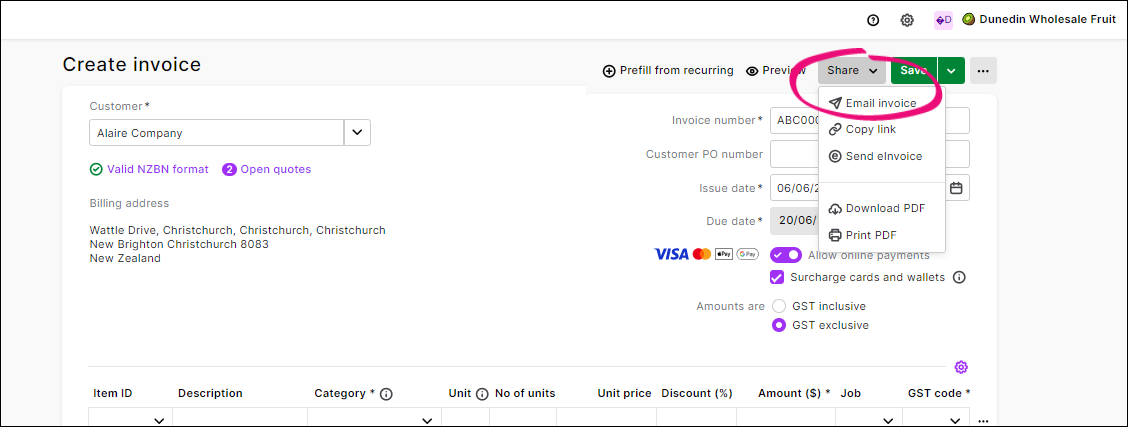The image size is (1128, 427).
Task: Open the 2 Open quotes link
Action: pos(267,170)
